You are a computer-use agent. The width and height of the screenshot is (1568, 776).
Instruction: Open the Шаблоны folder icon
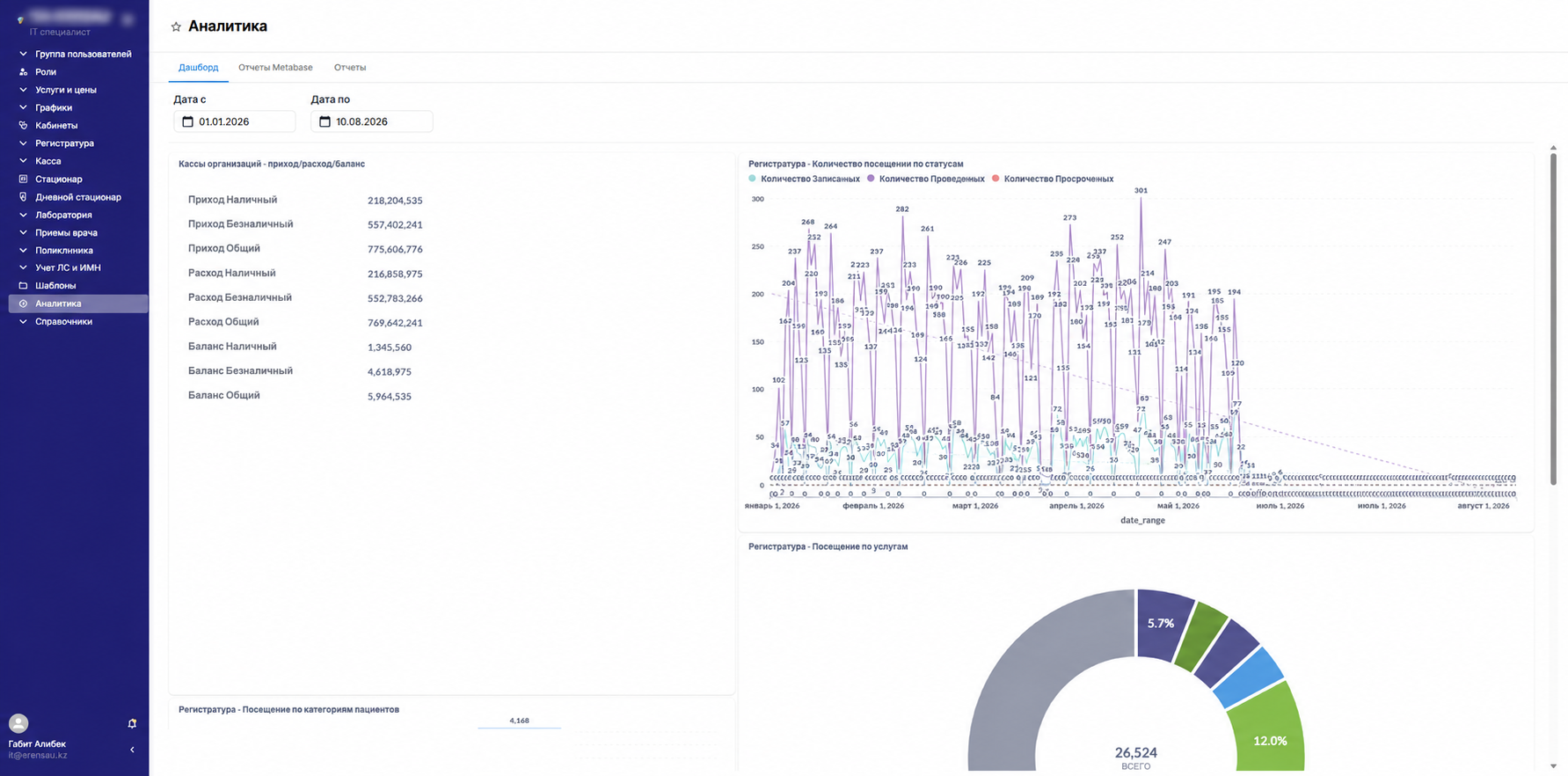[x=23, y=286]
